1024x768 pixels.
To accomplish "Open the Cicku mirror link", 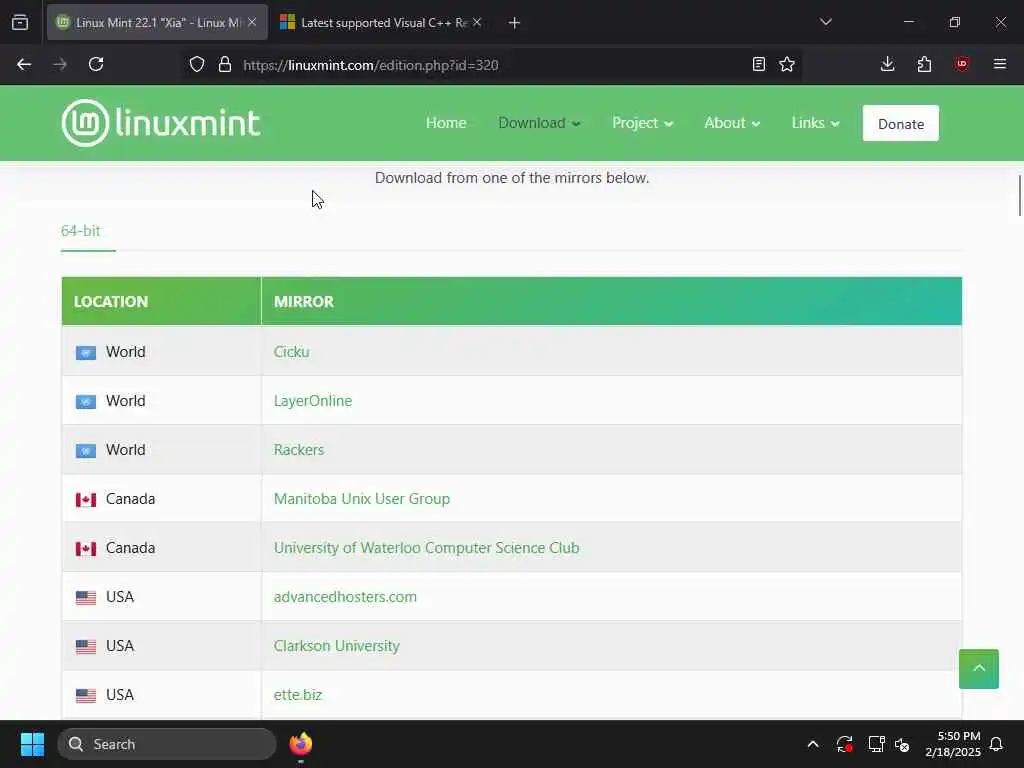I will click(291, 351).
